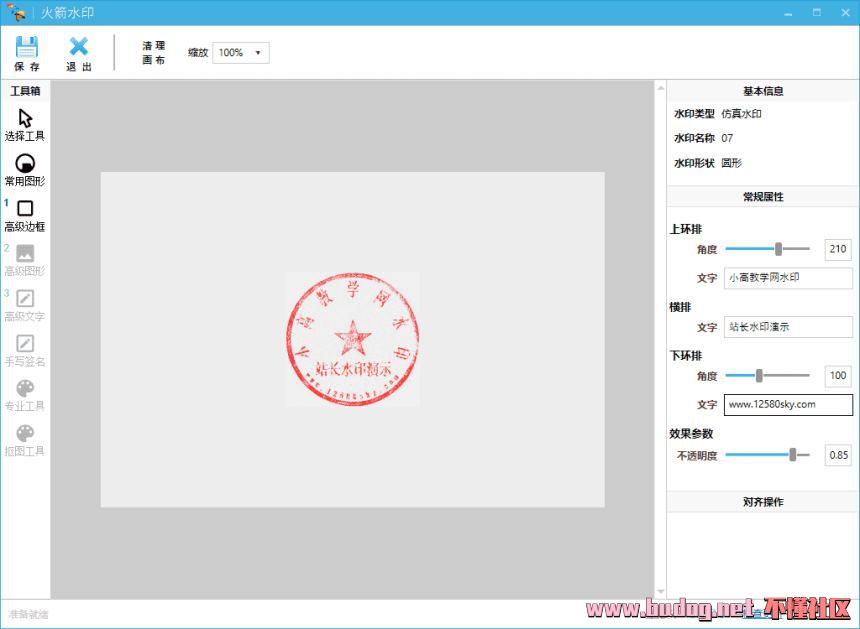Click the 清理画布 clear canvas button
The image size is (860, 629).
[154, 53]
